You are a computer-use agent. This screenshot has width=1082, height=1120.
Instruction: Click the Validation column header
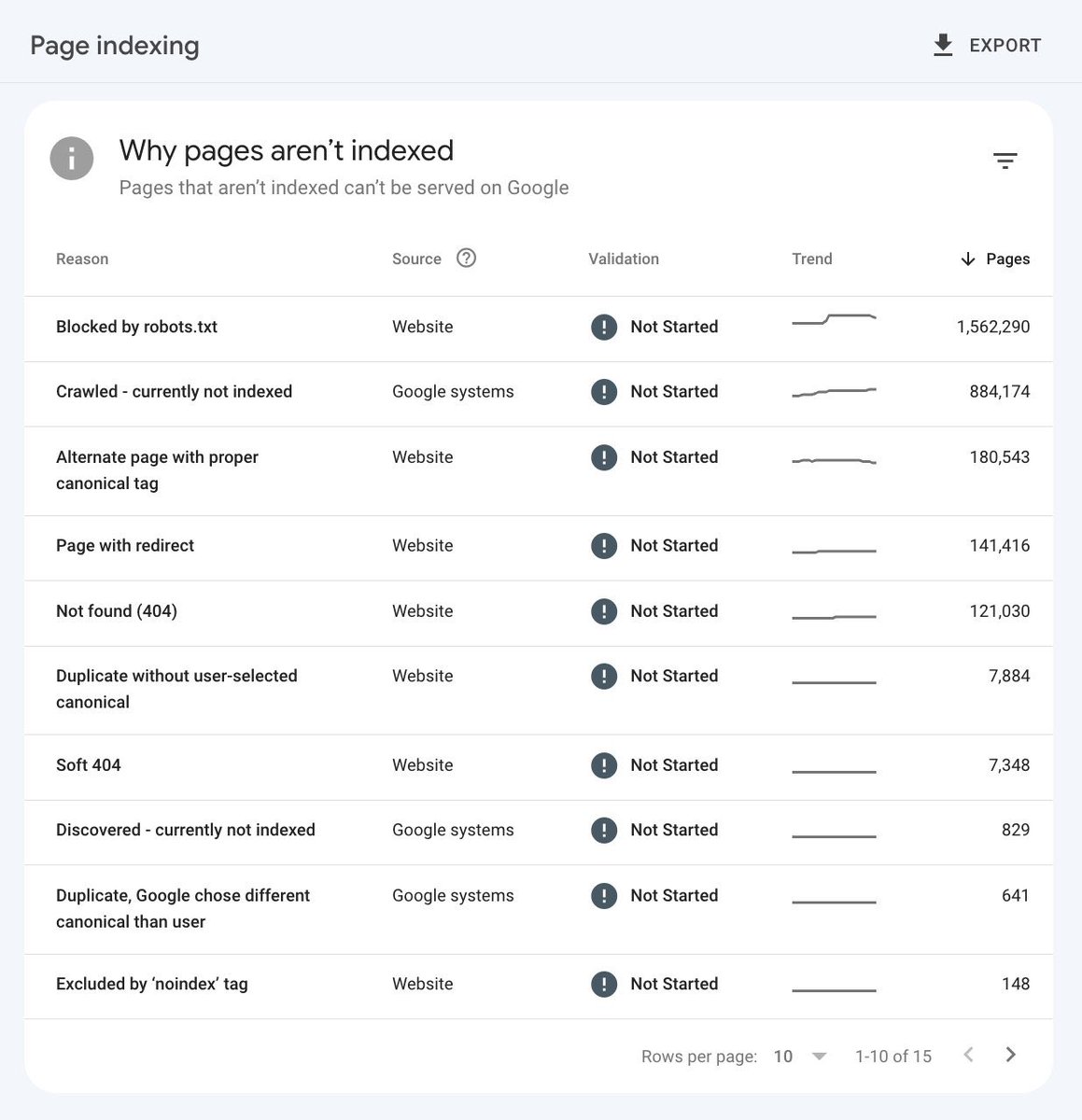tap(624, 259)
